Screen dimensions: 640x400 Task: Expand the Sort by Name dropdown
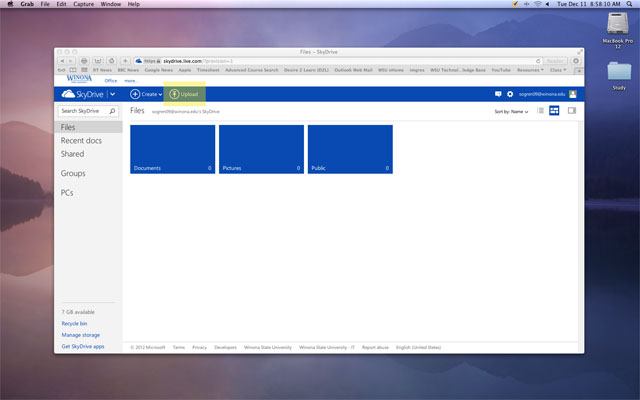(511, 111)
